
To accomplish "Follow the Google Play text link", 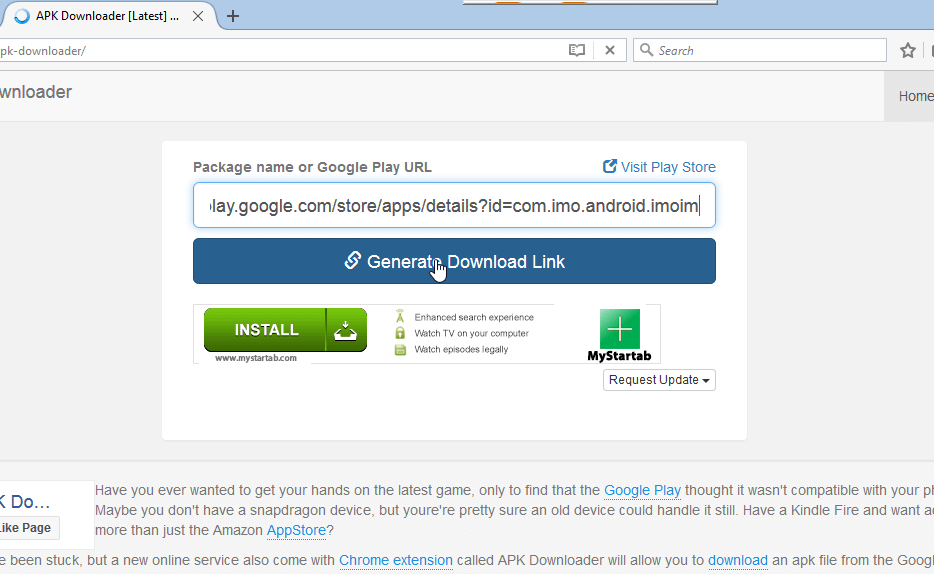I will coord(642,490).
